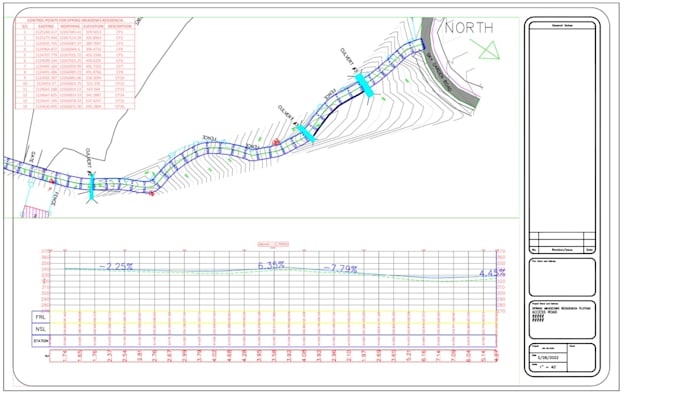
Task: Click the DESCRIPTION column header in table
Action: click(120, 26)
